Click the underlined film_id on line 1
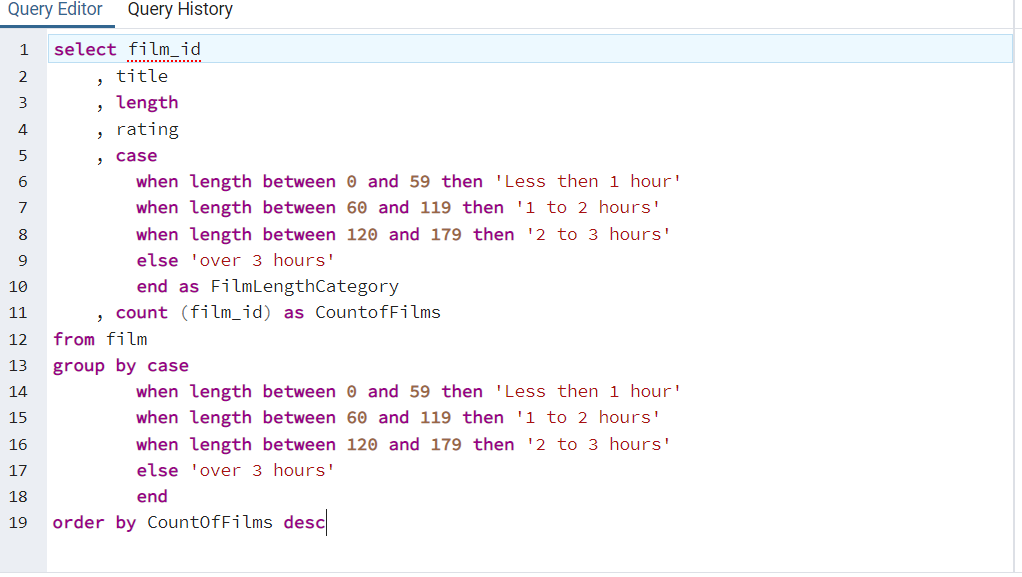1022x577 pixels. click(164, 50)
